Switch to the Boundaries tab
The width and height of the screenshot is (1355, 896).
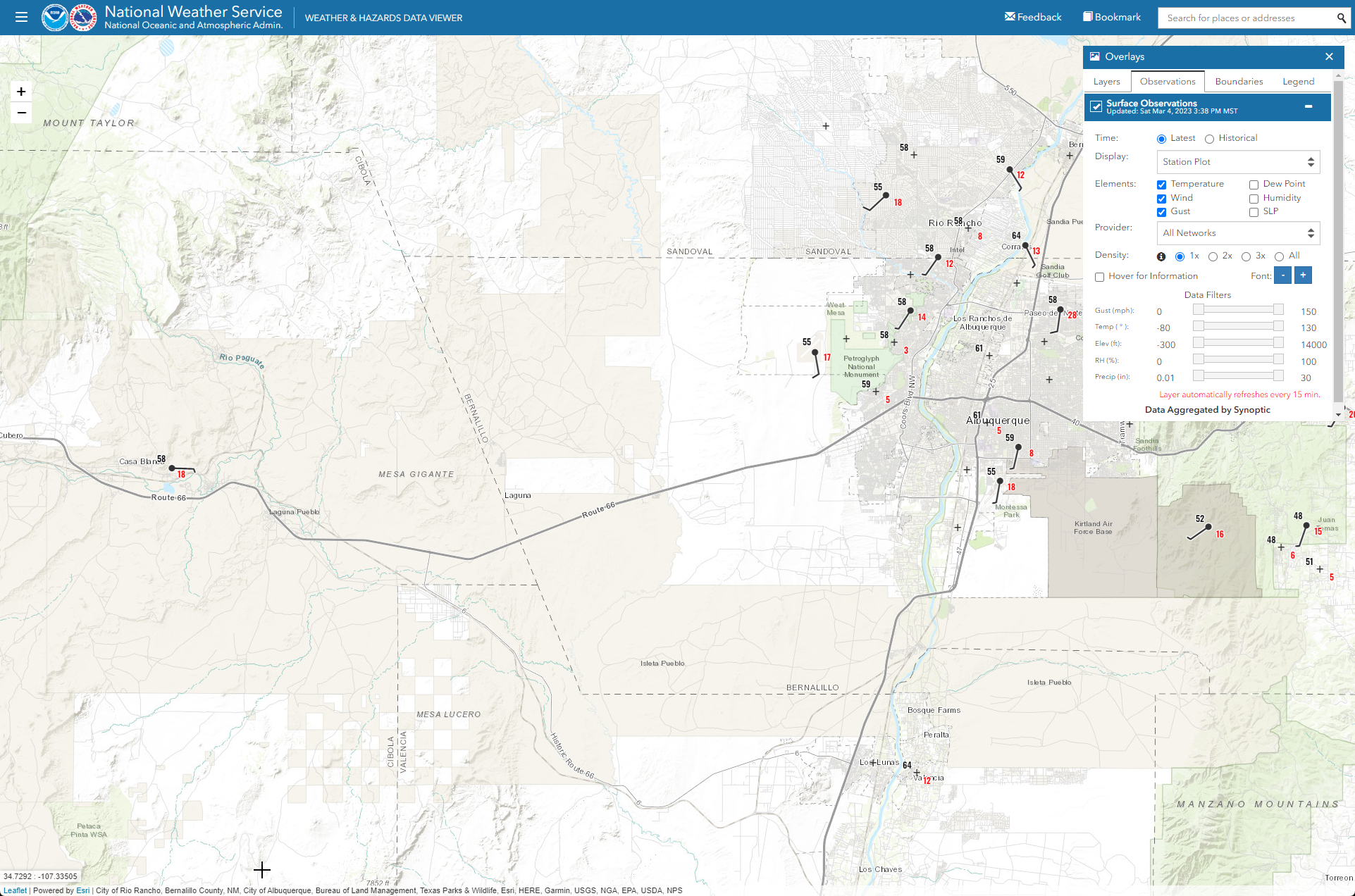tap(1239, 82)
